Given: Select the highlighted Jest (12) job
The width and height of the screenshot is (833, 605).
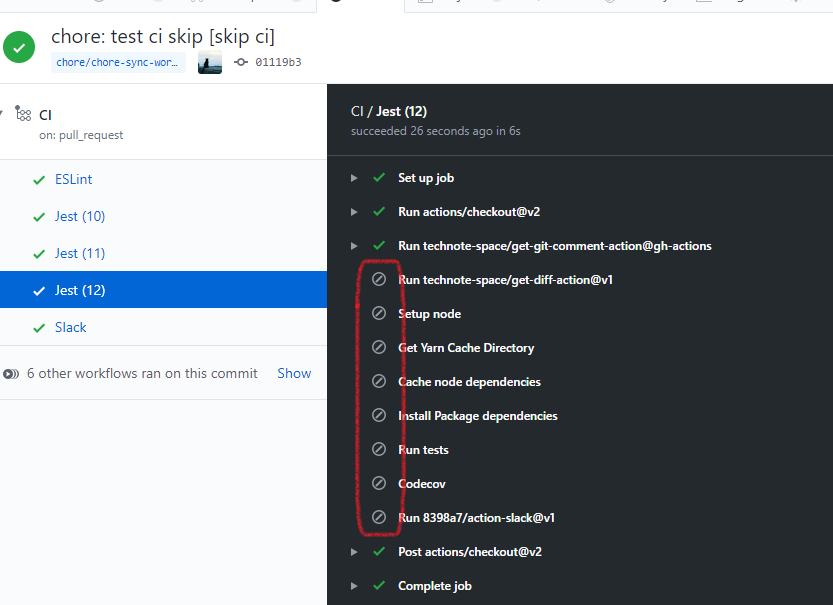Looking at the screenshot, I should pyautogui.click(x=163, y=290).
